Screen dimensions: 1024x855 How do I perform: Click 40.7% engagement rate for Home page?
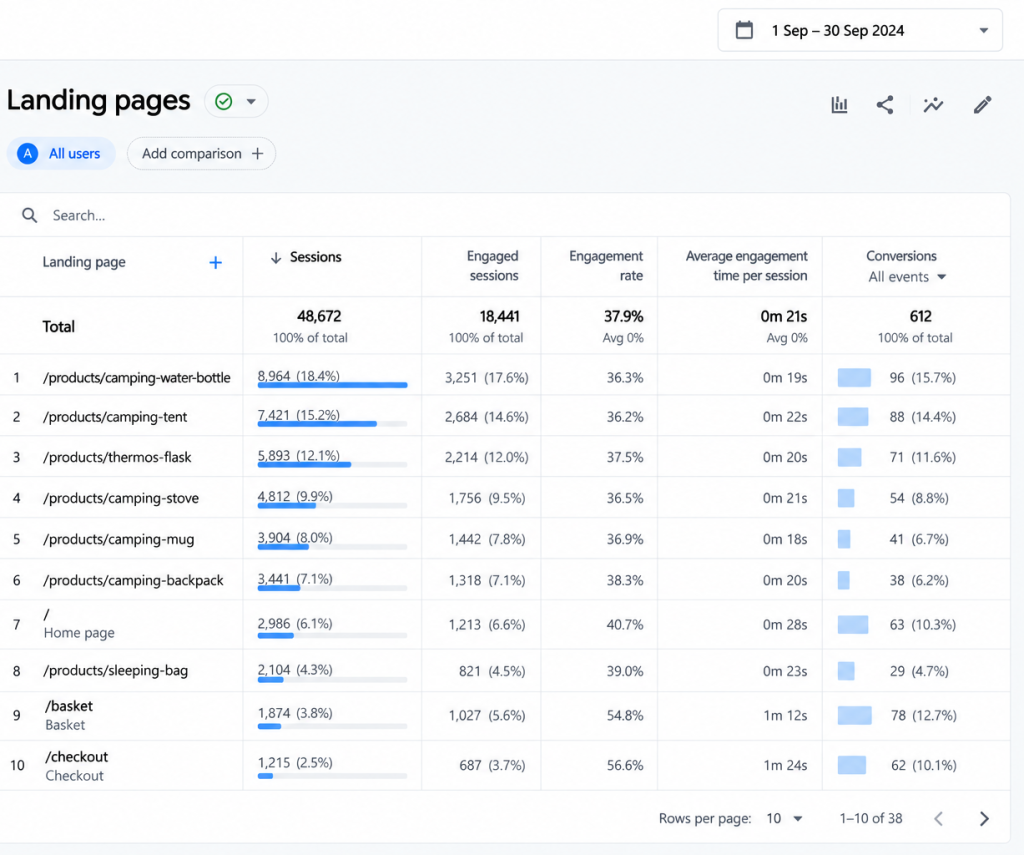(625, 624)
